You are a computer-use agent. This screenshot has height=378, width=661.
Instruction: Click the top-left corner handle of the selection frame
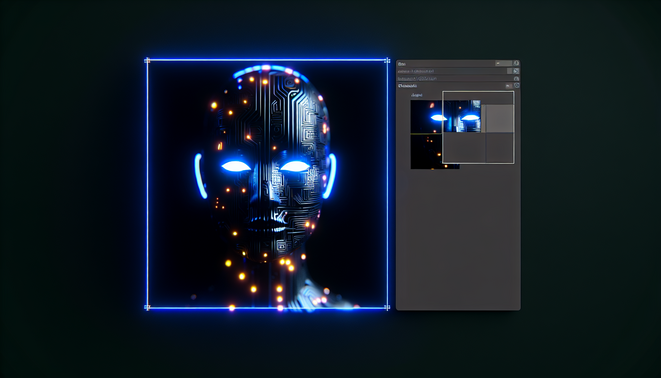tap(147, 61)
